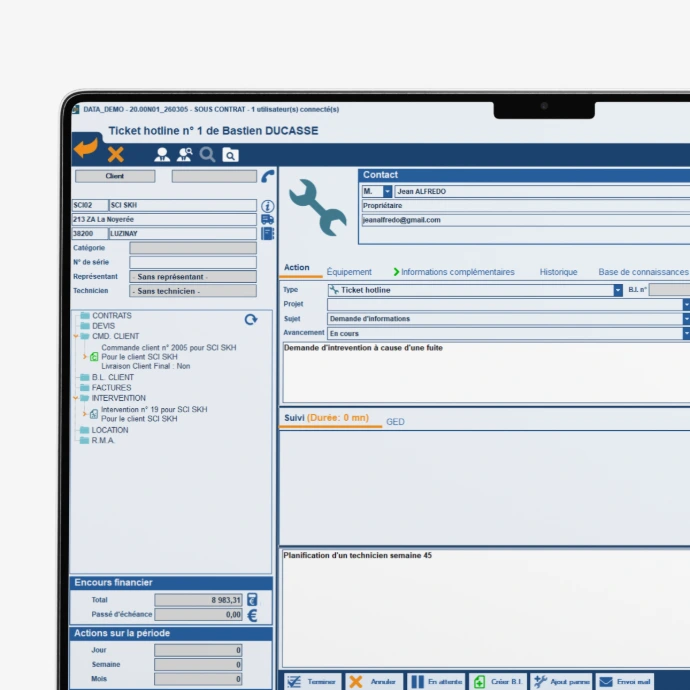Click the address field 213 ZA La Noyerée
Screen dimensions: 690x690
[164, 219]
